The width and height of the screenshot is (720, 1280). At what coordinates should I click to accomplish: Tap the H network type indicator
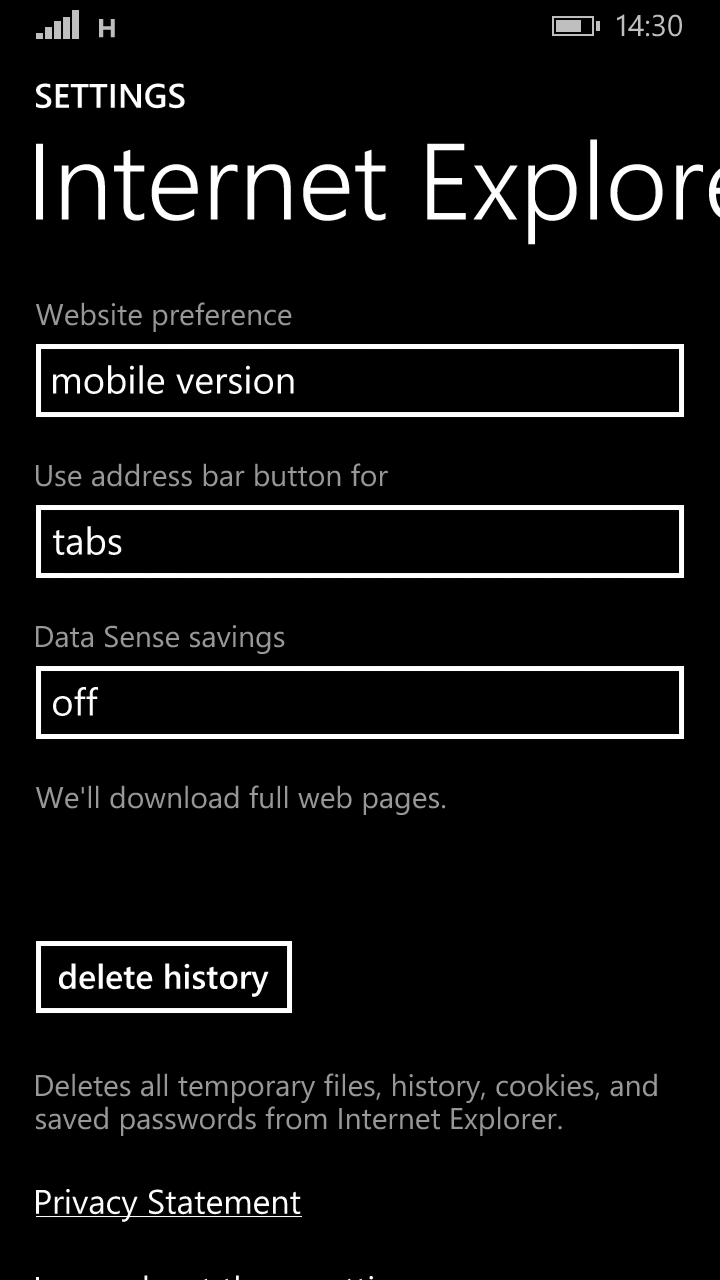[x=107, y=29]
